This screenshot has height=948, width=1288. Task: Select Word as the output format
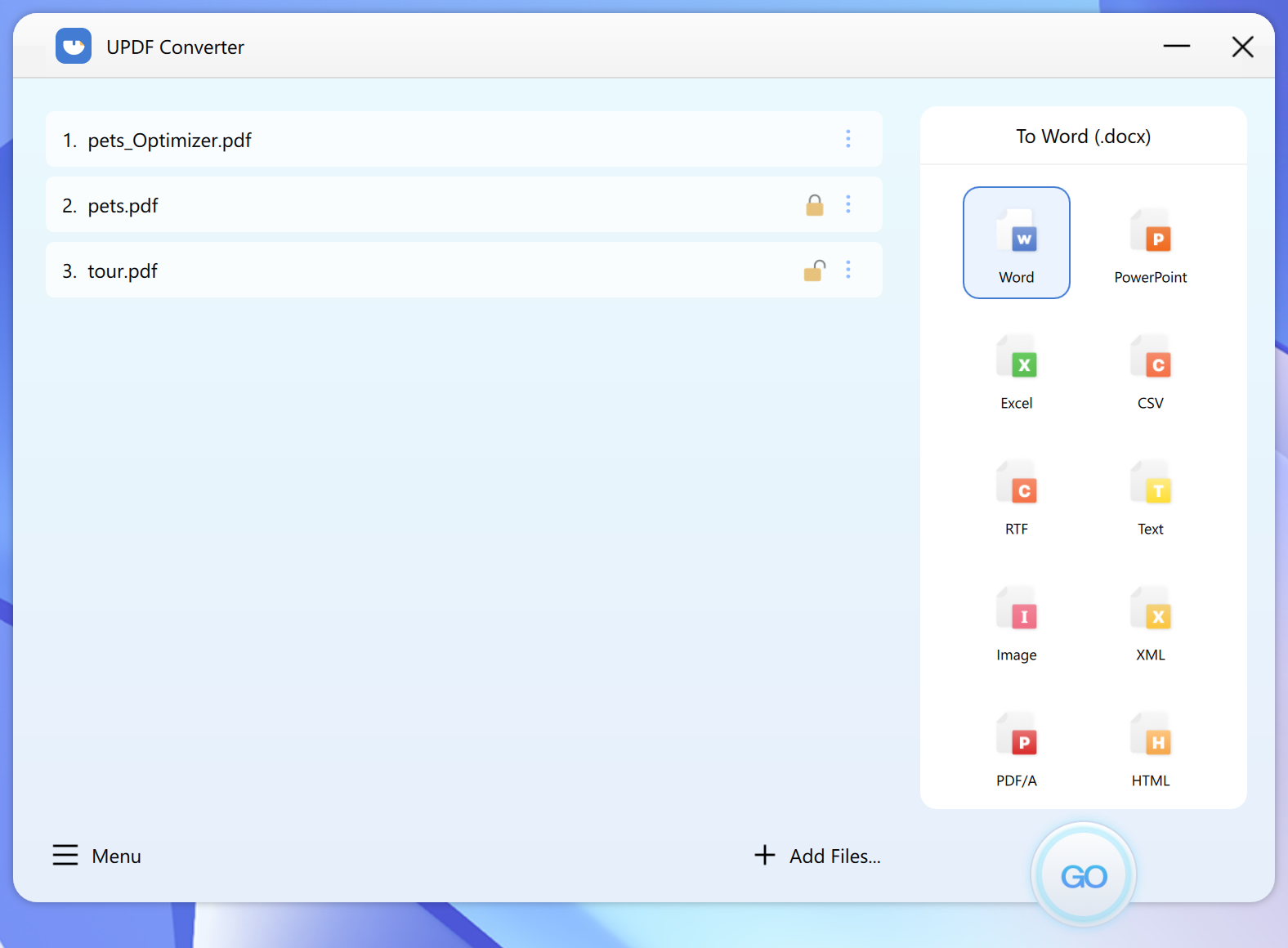coord(1016,243)
